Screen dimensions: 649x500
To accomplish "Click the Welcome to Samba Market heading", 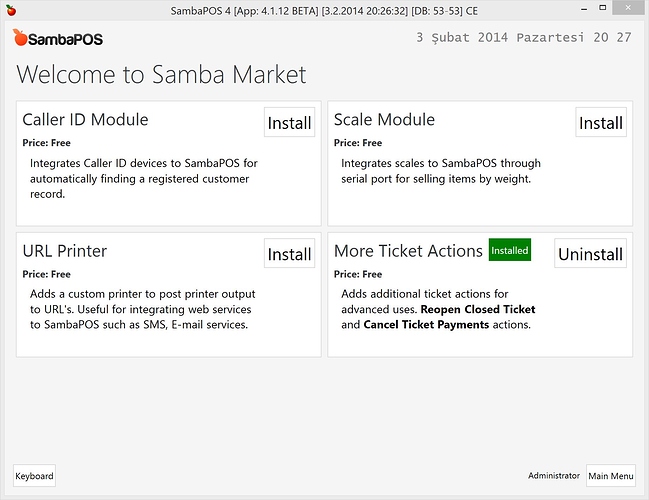I will click(x=161, y=75).
